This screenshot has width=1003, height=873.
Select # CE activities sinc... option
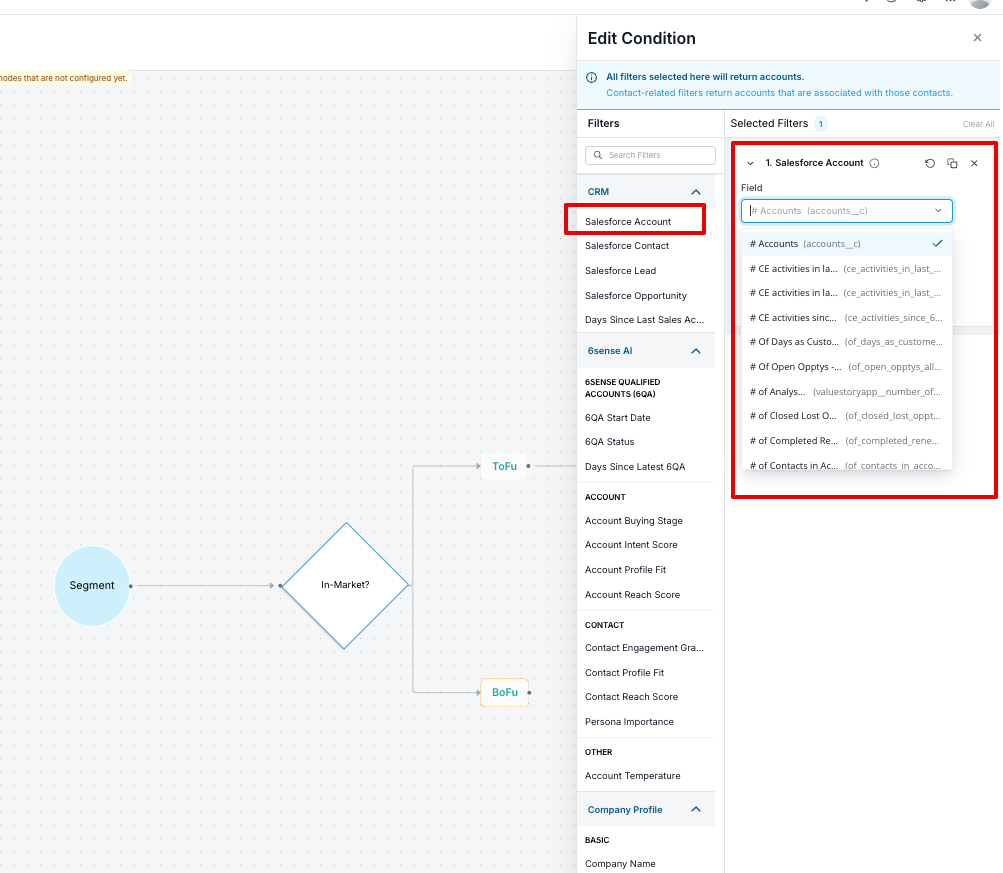coord(846,318)
